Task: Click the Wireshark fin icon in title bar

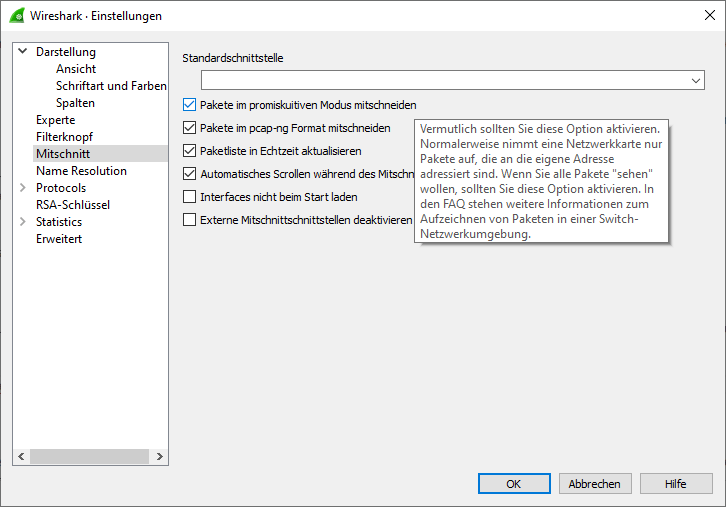Action: 17,15
